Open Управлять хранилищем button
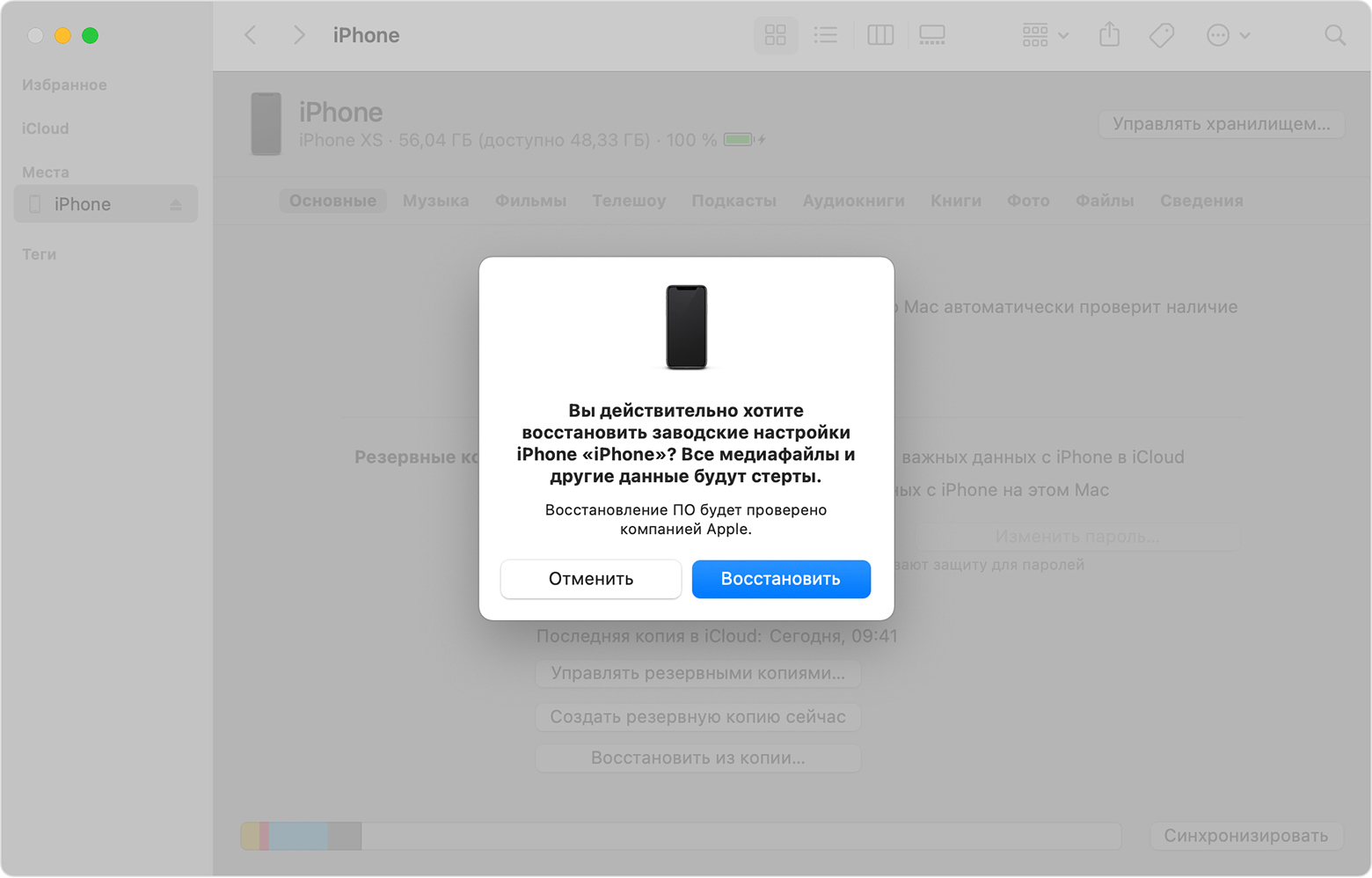Screen dimensions: 1372x878 (x=1221, y=124)
